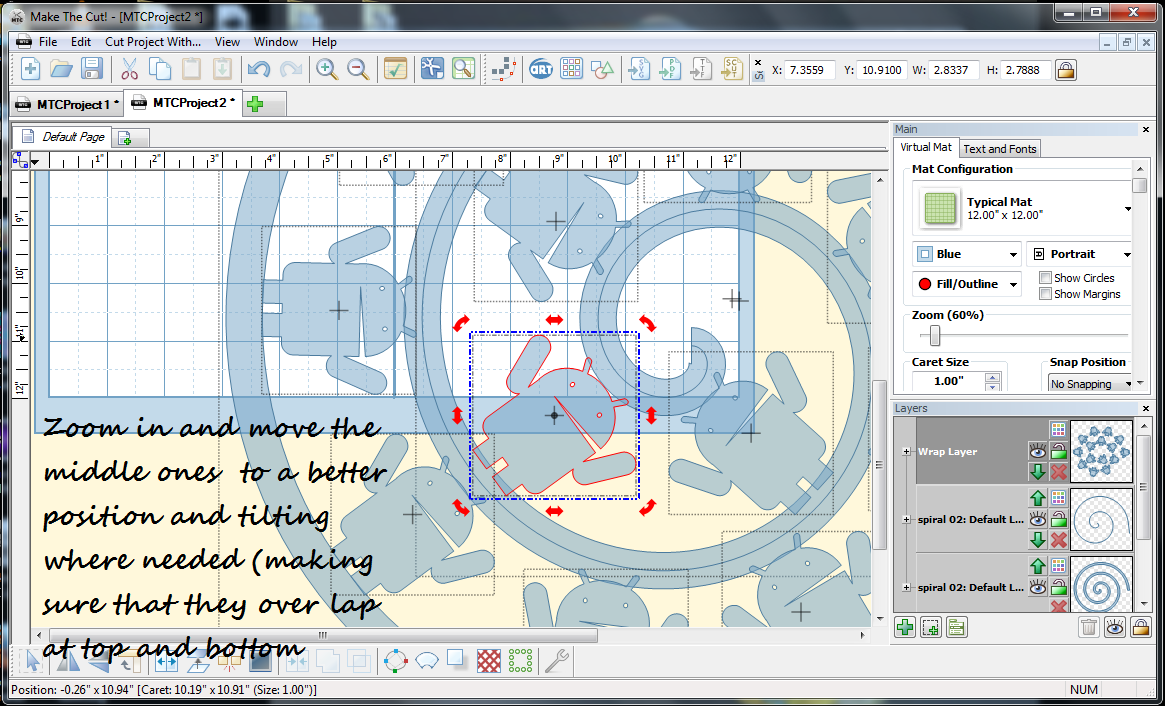Open Typical Mat configuration dropdown
The height and width of the screenshot is (706, 1165).
[x=1128, y=209]
